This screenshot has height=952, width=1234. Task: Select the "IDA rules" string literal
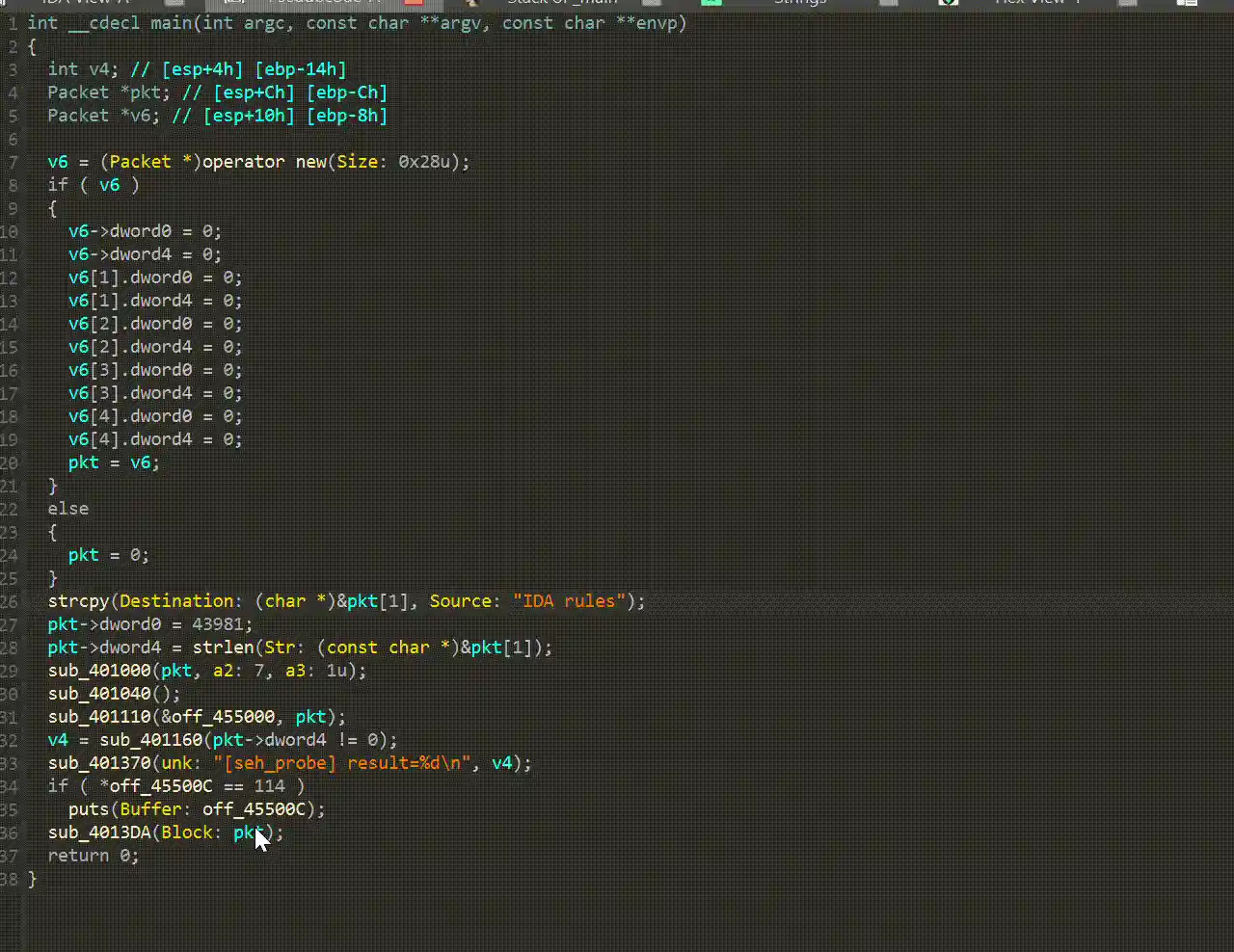click(568, 601)
